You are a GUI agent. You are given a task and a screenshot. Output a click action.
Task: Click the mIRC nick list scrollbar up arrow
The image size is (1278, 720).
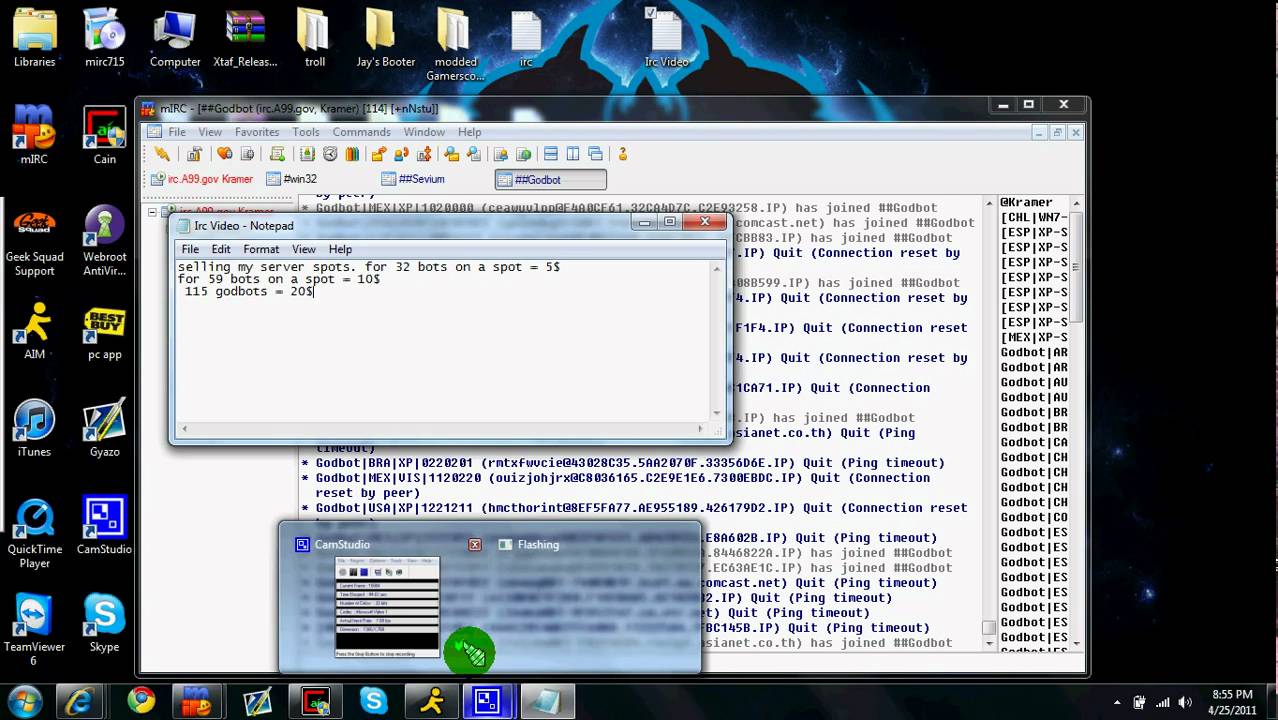point(1075,203)
